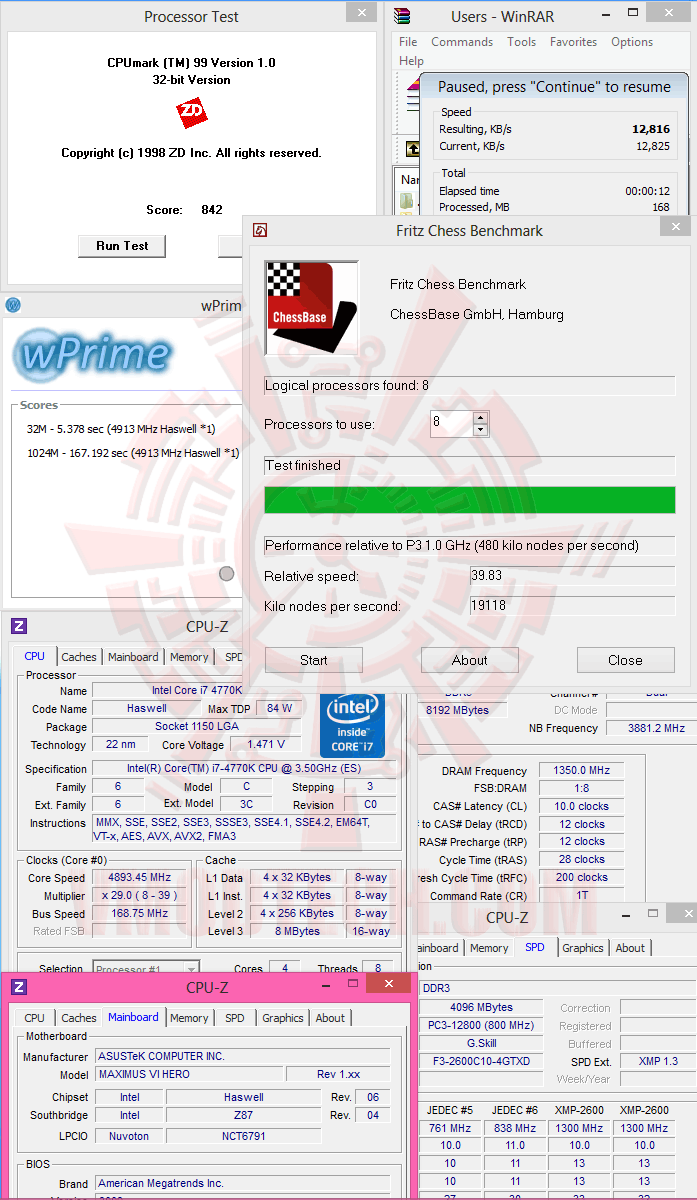Open the Selection Processor #1 dropdown in CPU-Z
The height and width of the screenshot is (1200, 697).
click(x=146, y=968)
